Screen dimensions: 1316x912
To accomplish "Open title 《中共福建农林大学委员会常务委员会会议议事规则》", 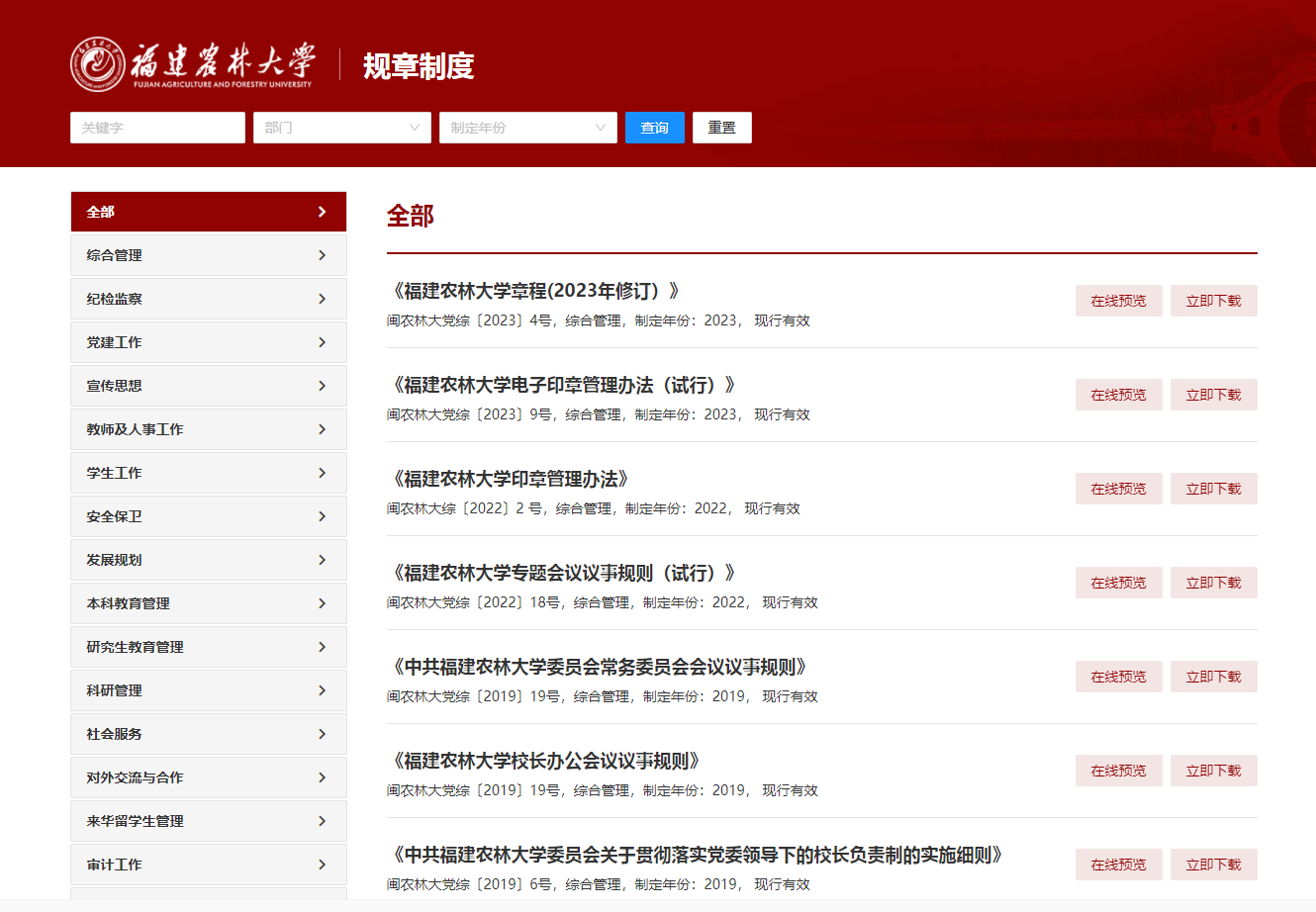I will (x=599, y=667).
